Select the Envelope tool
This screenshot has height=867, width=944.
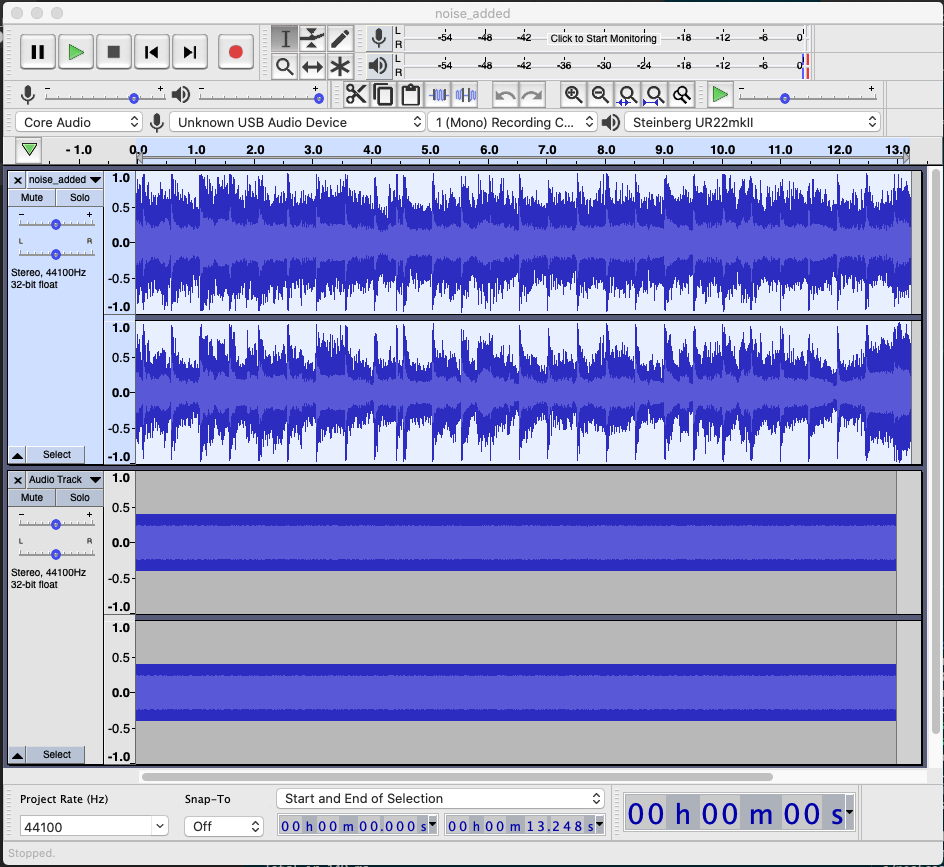click(x=313, y=39)
